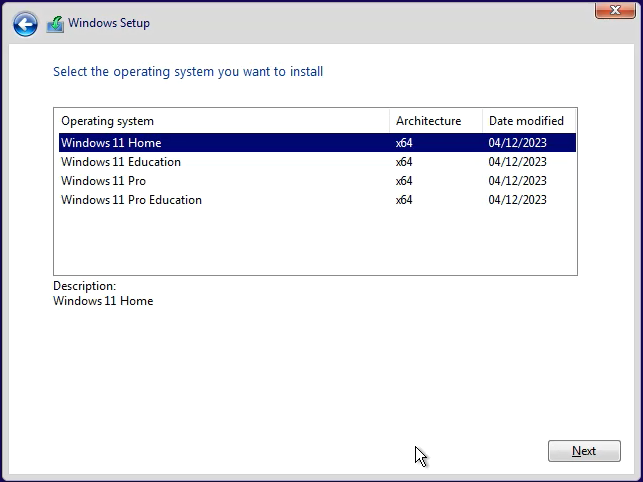The image size is (643, 482).
Task: Pick the Windows 11 Pro Education entry
Action: (131, 200)
